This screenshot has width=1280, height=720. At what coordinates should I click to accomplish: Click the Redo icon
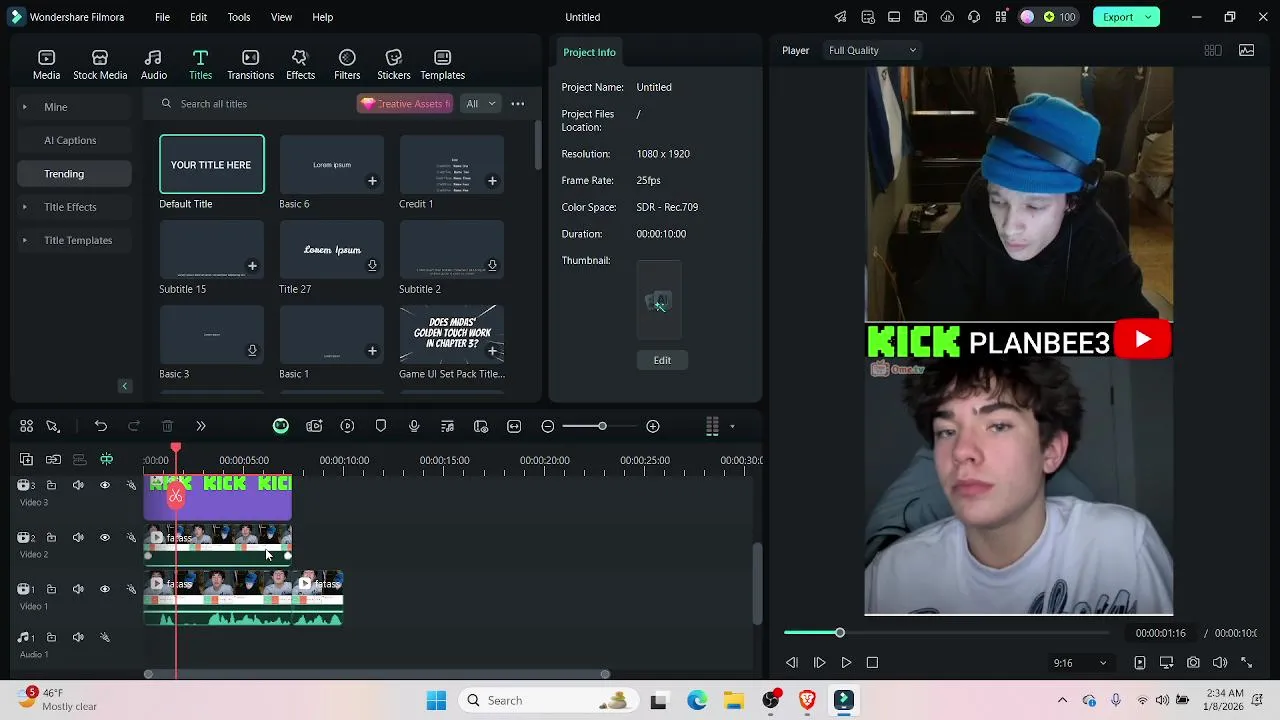134,426
